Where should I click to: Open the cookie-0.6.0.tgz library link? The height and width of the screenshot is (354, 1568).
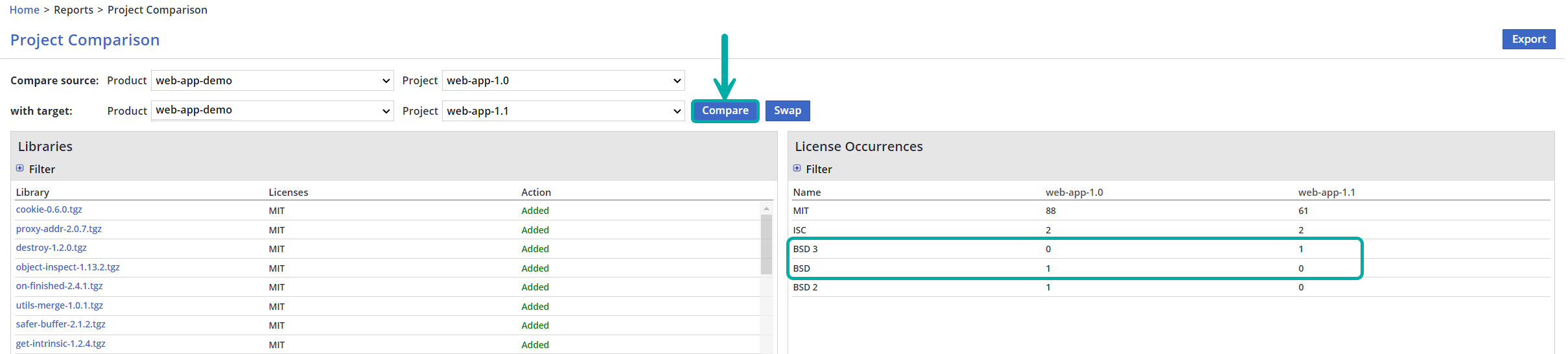coord(49,210)
